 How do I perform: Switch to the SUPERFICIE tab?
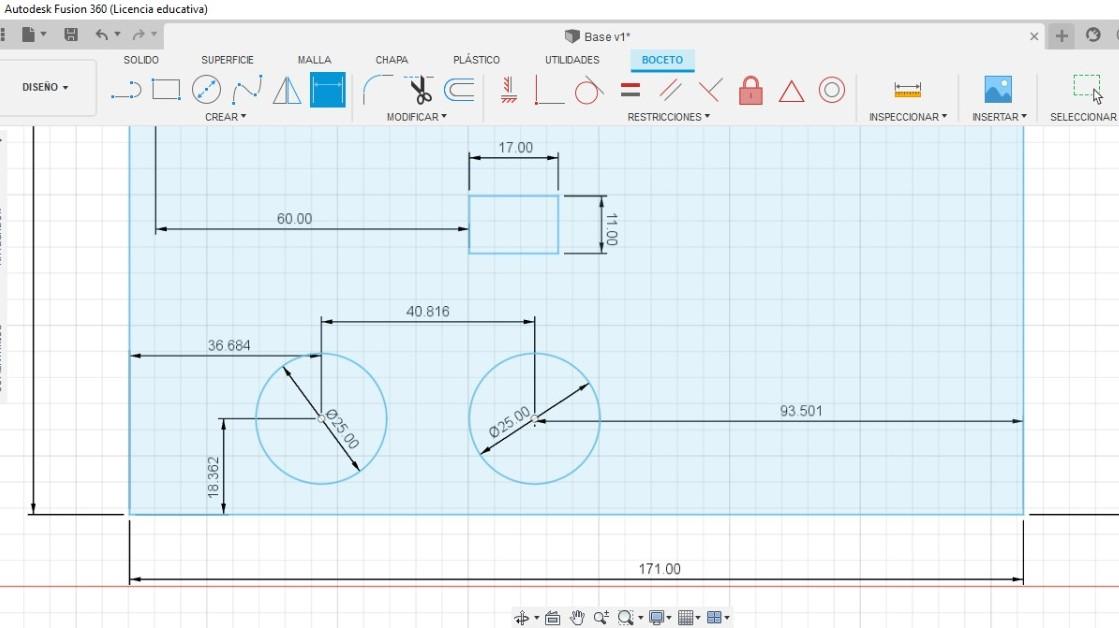click(228, 60)
